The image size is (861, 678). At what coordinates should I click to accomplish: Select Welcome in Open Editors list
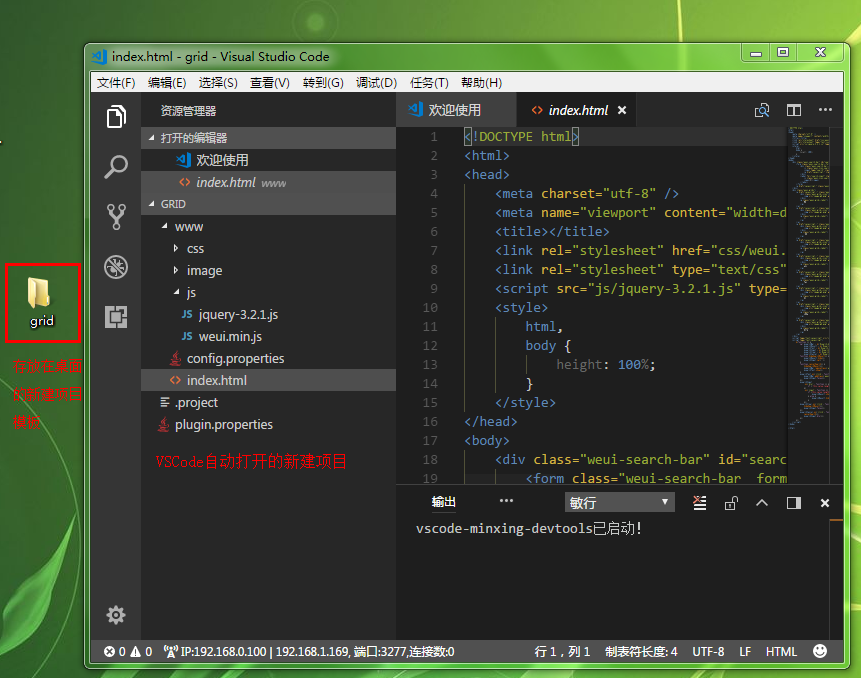click(x=269, y=160)
